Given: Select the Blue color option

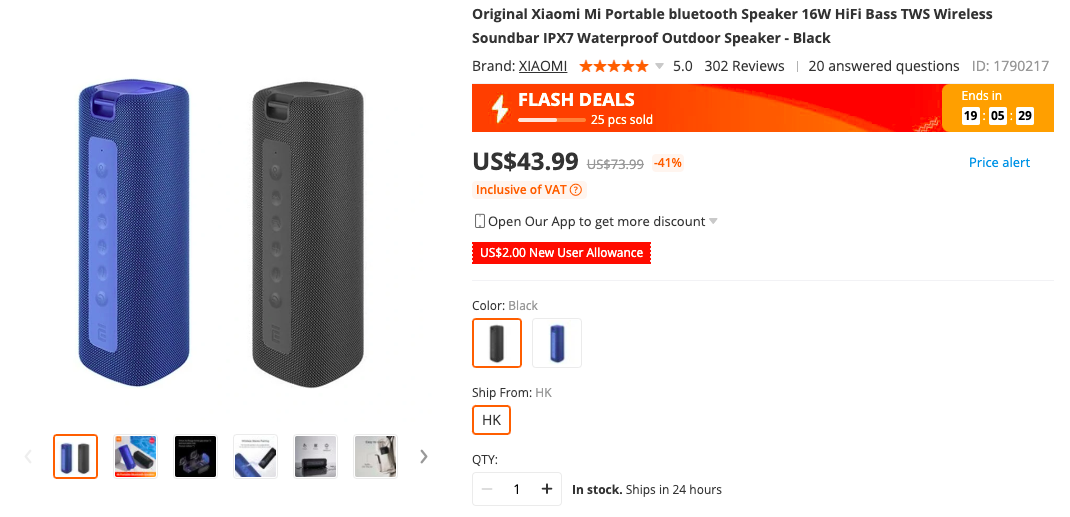Looking at the screenshot, I should coord(557,343).
